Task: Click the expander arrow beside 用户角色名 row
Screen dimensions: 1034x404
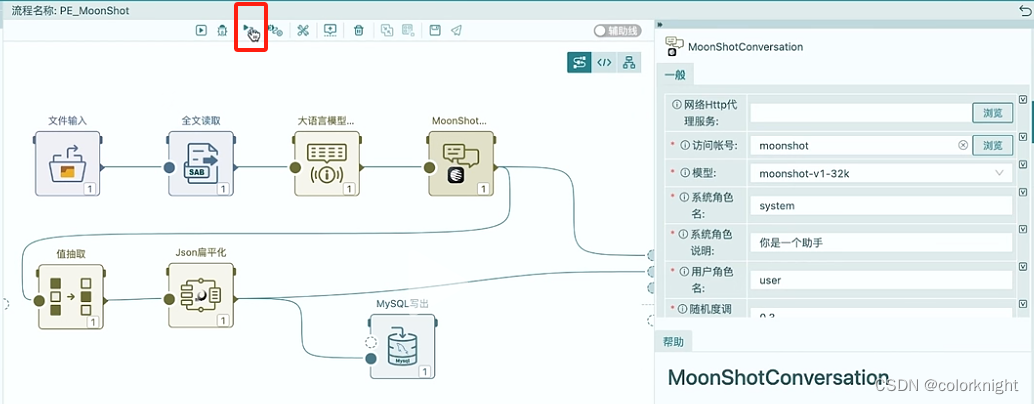Action: coord(1023,267)
